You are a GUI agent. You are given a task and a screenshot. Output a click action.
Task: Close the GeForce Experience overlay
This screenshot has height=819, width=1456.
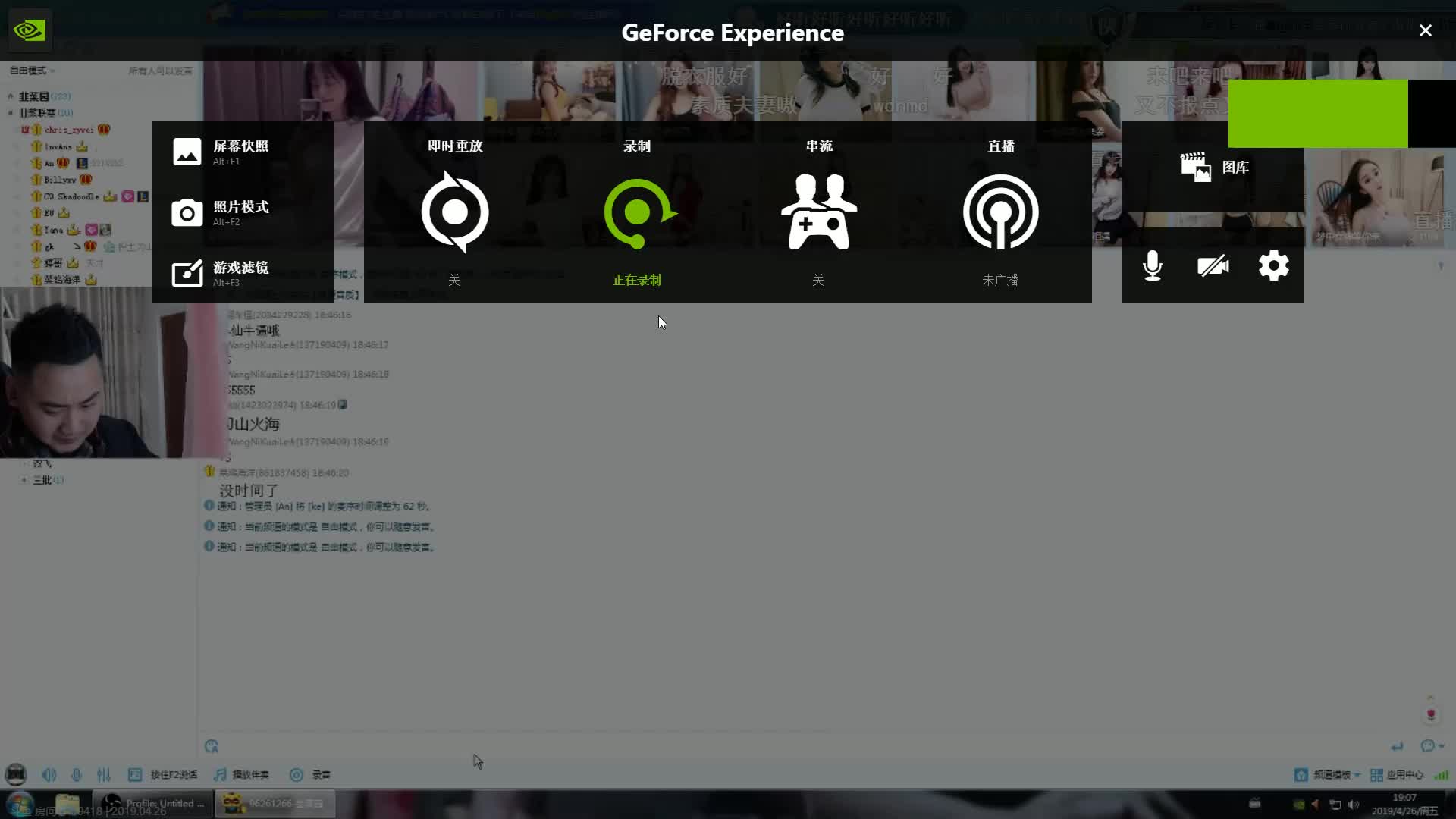pyautogui.click(x=1426, y=30)
